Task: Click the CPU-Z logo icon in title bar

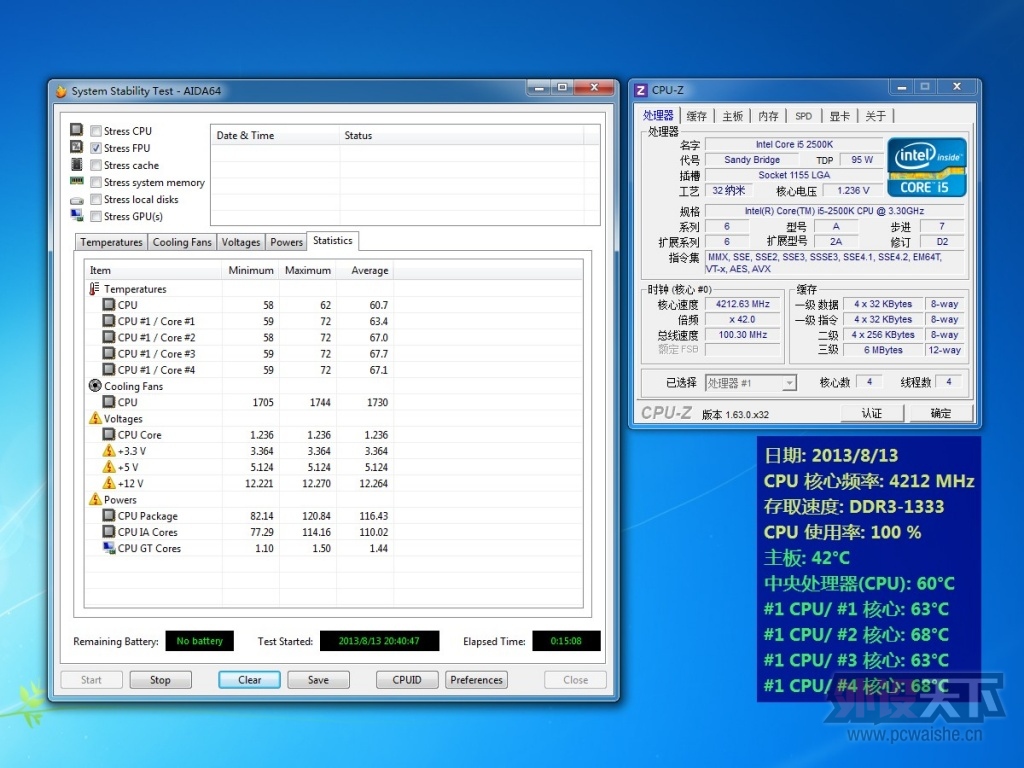Action: click(641, 90)
